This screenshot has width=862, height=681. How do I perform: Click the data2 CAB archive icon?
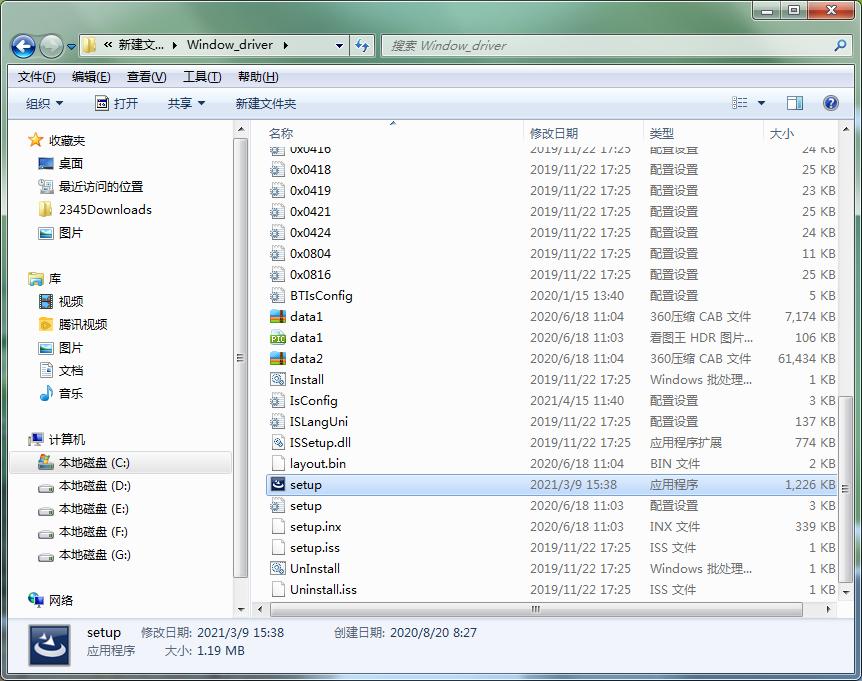278,359
